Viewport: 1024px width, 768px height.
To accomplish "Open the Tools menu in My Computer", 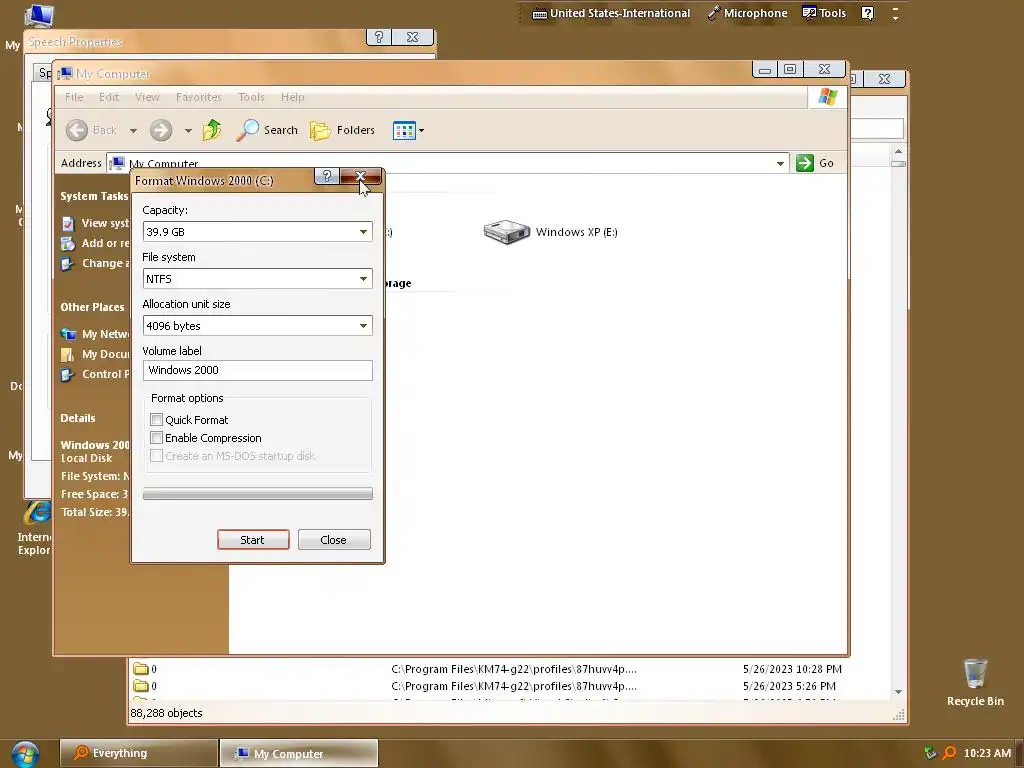I will pyautogui.click(x=251, y=97).
